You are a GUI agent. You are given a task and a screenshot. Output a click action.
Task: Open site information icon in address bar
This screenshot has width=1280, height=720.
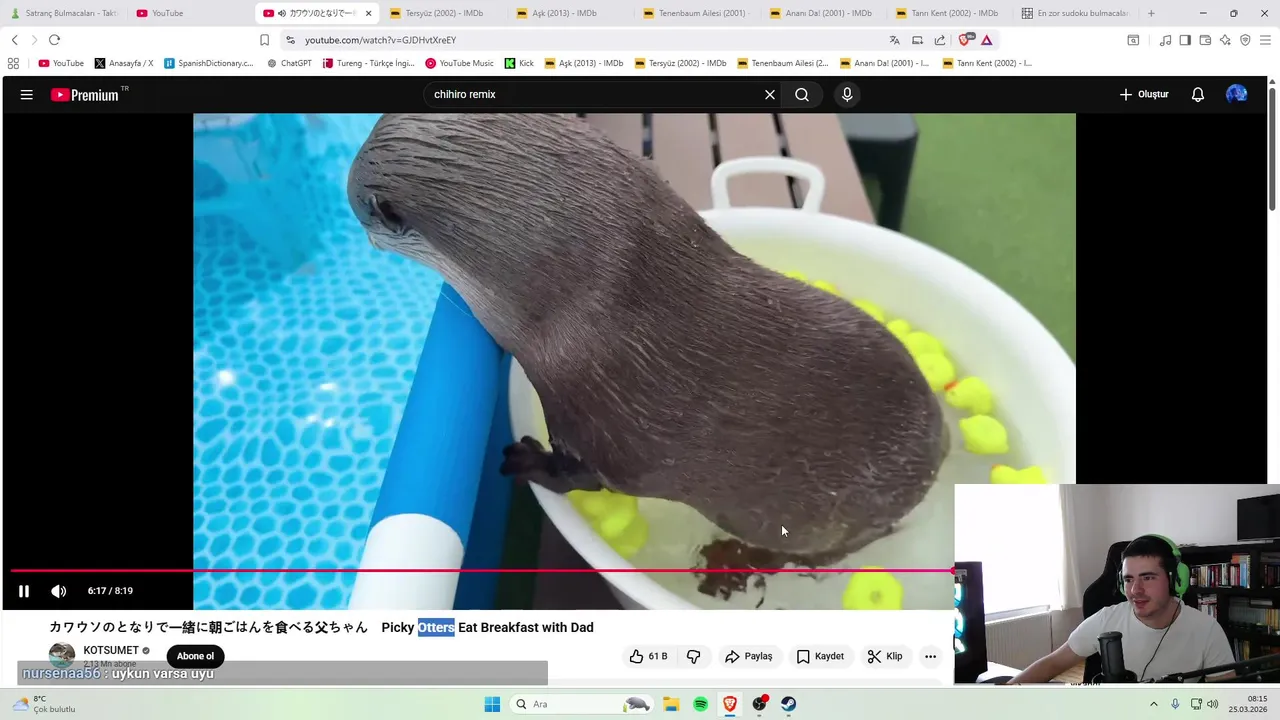(x=290, y=40)
